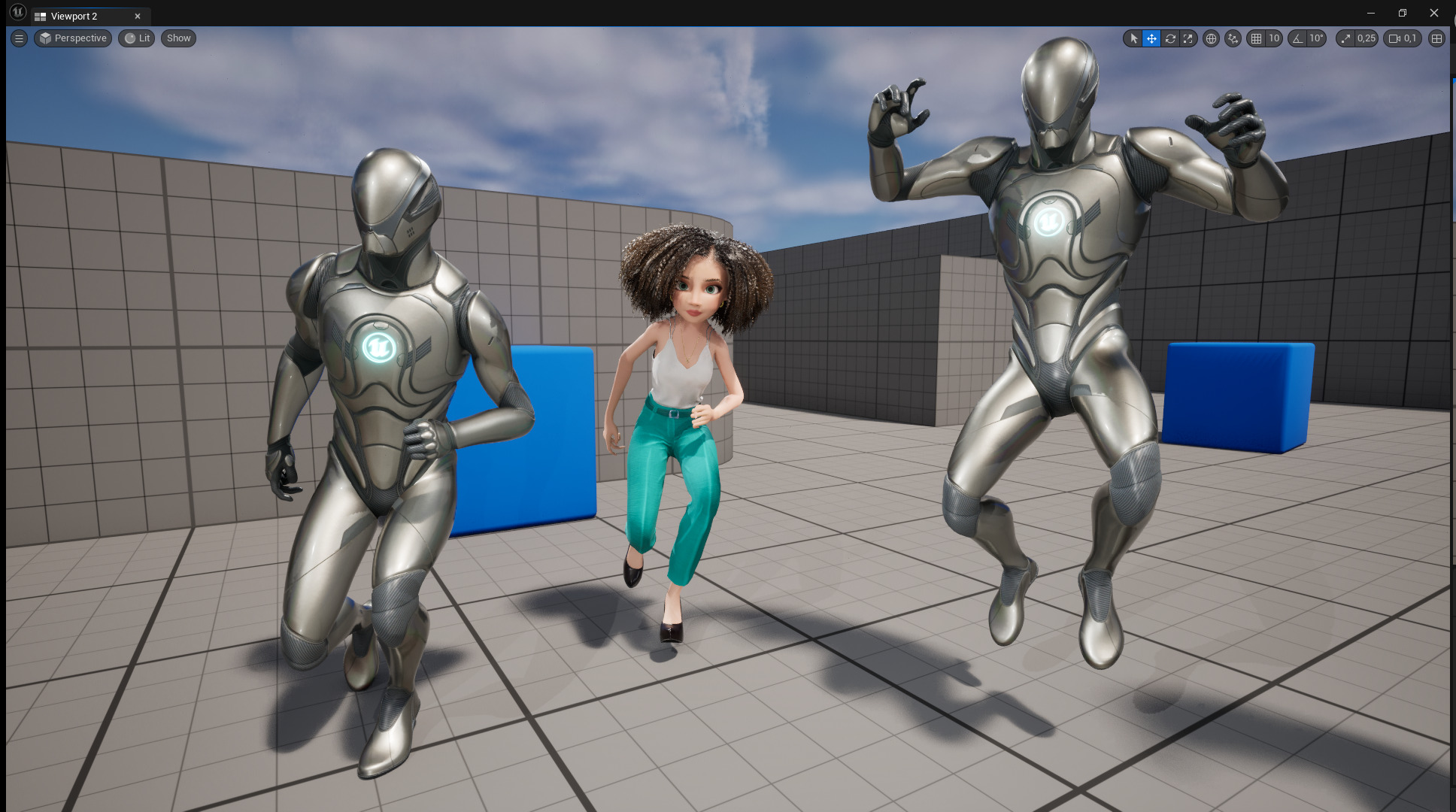This screenshot has width=1456, height=812.
Task: Open the Perspective view mode button
Action: 73,38
